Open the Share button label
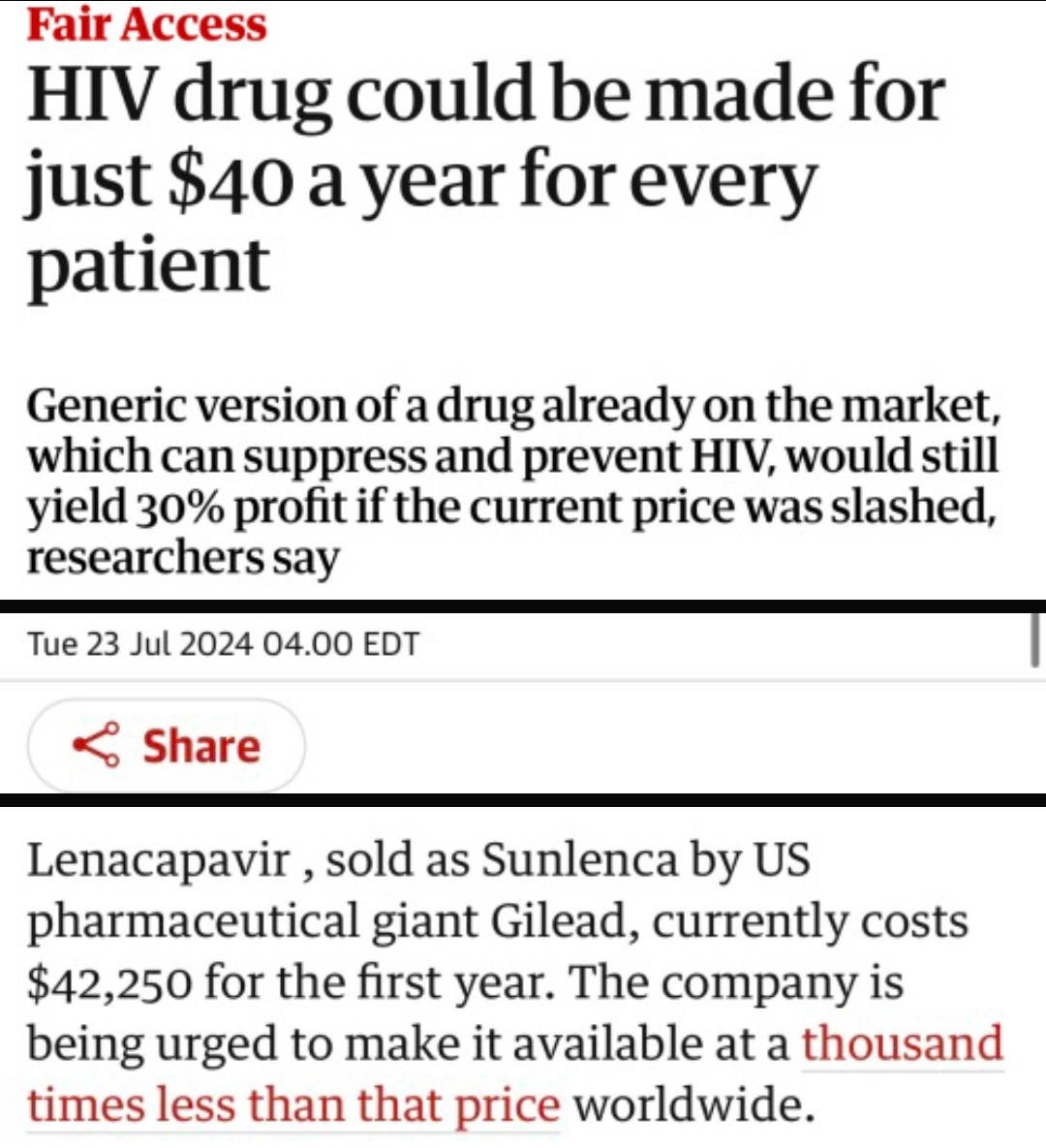This screenshot has height=1148, width=1046. click(x=201, y=746)
